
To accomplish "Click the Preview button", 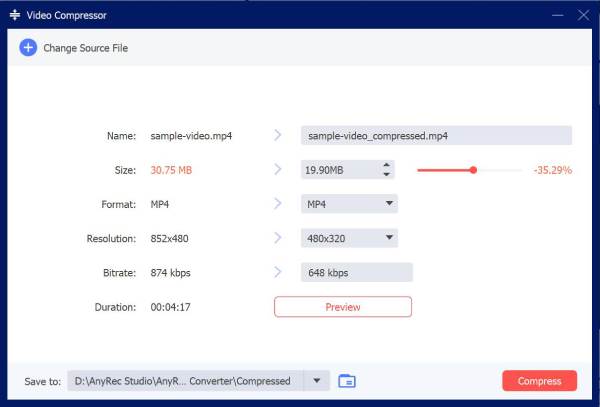I will (x=343, y=307).
